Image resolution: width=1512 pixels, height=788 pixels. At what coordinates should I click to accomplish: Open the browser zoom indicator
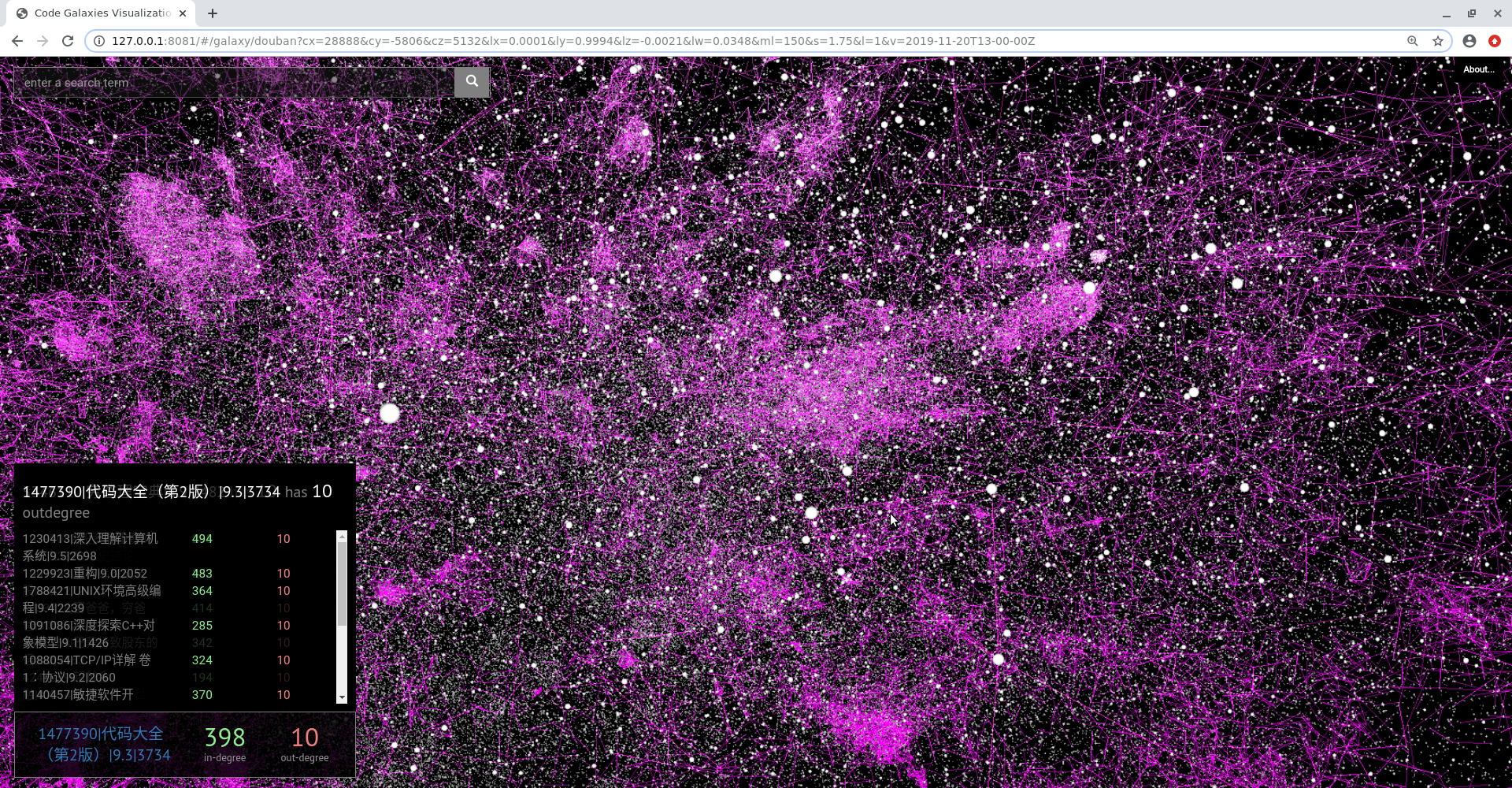click(x=1413, y=41)
